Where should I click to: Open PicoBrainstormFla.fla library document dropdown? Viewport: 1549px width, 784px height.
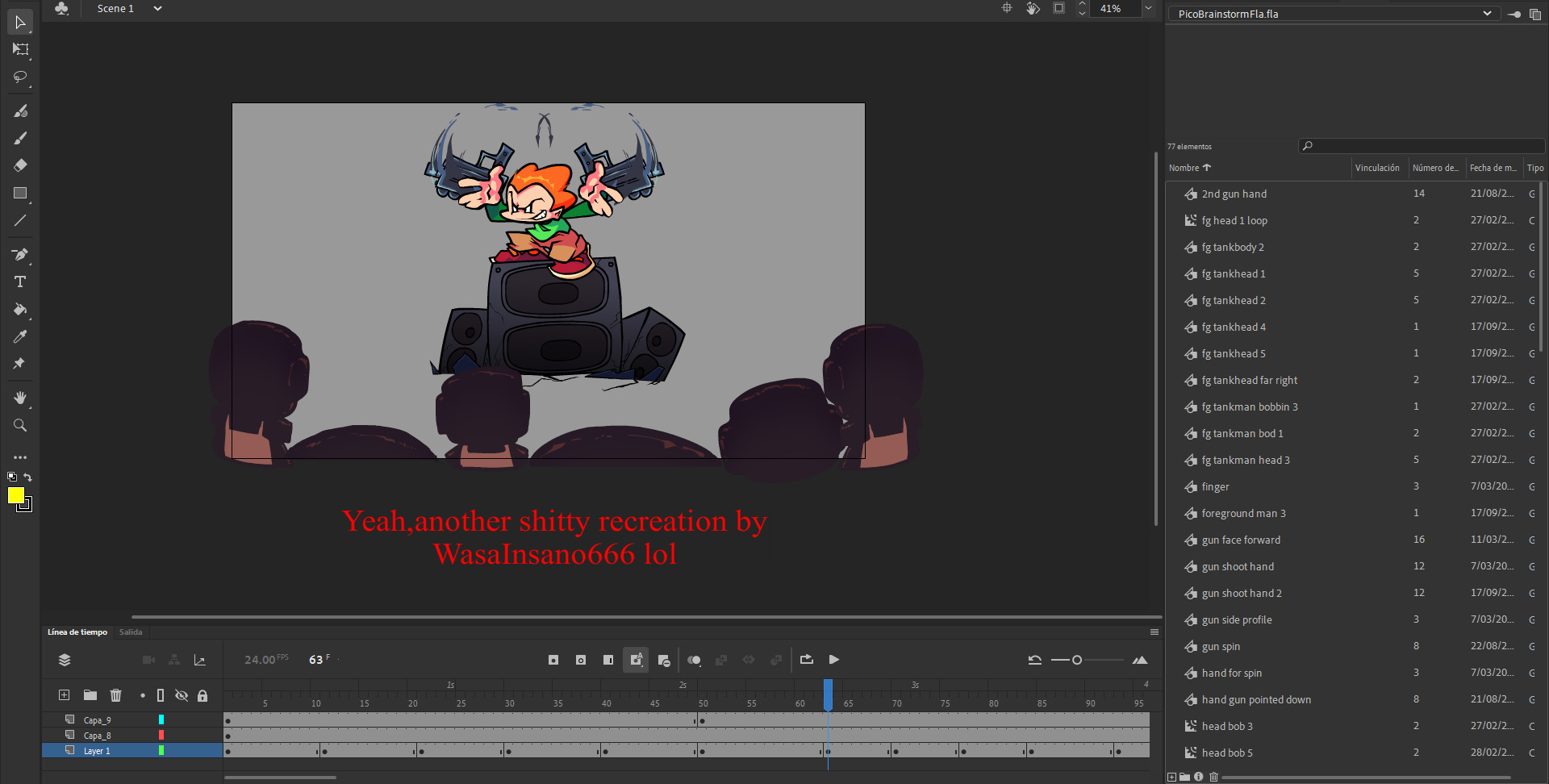tap(1486, 14)
